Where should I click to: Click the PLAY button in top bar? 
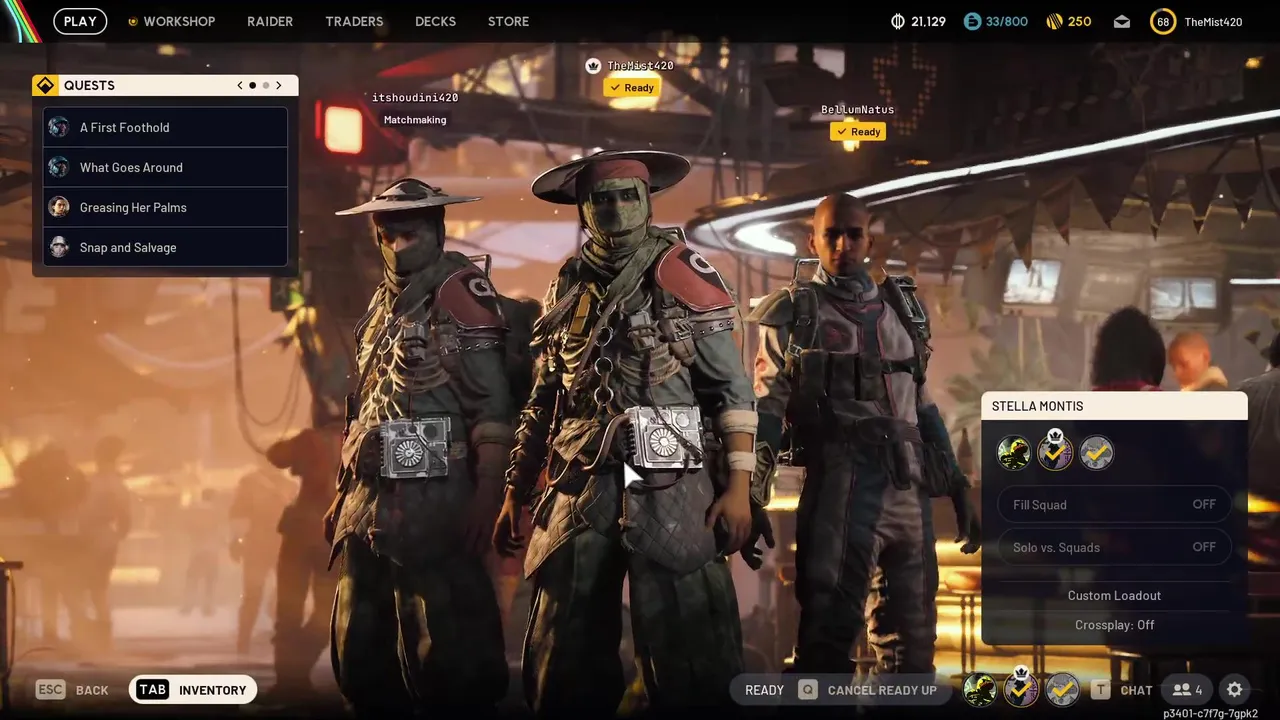coord(80,21)
